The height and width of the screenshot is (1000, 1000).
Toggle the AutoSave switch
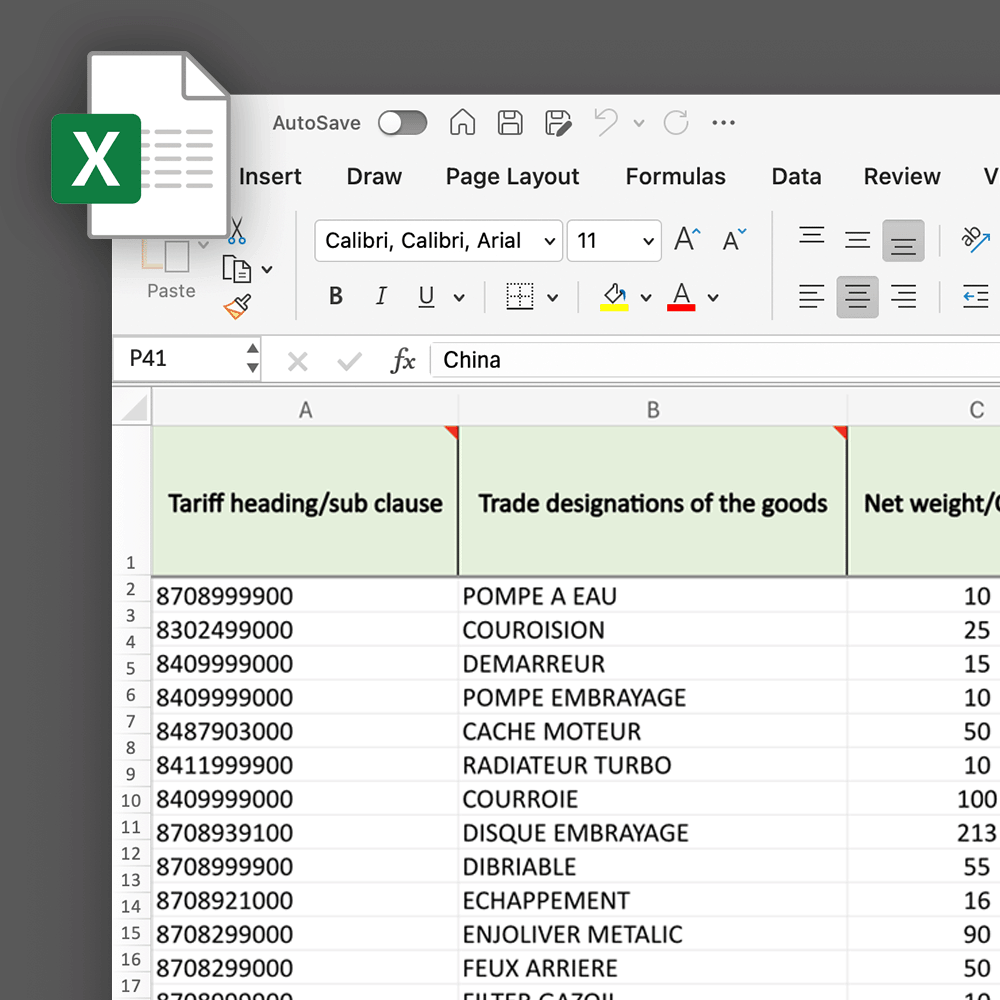(402, 123)
